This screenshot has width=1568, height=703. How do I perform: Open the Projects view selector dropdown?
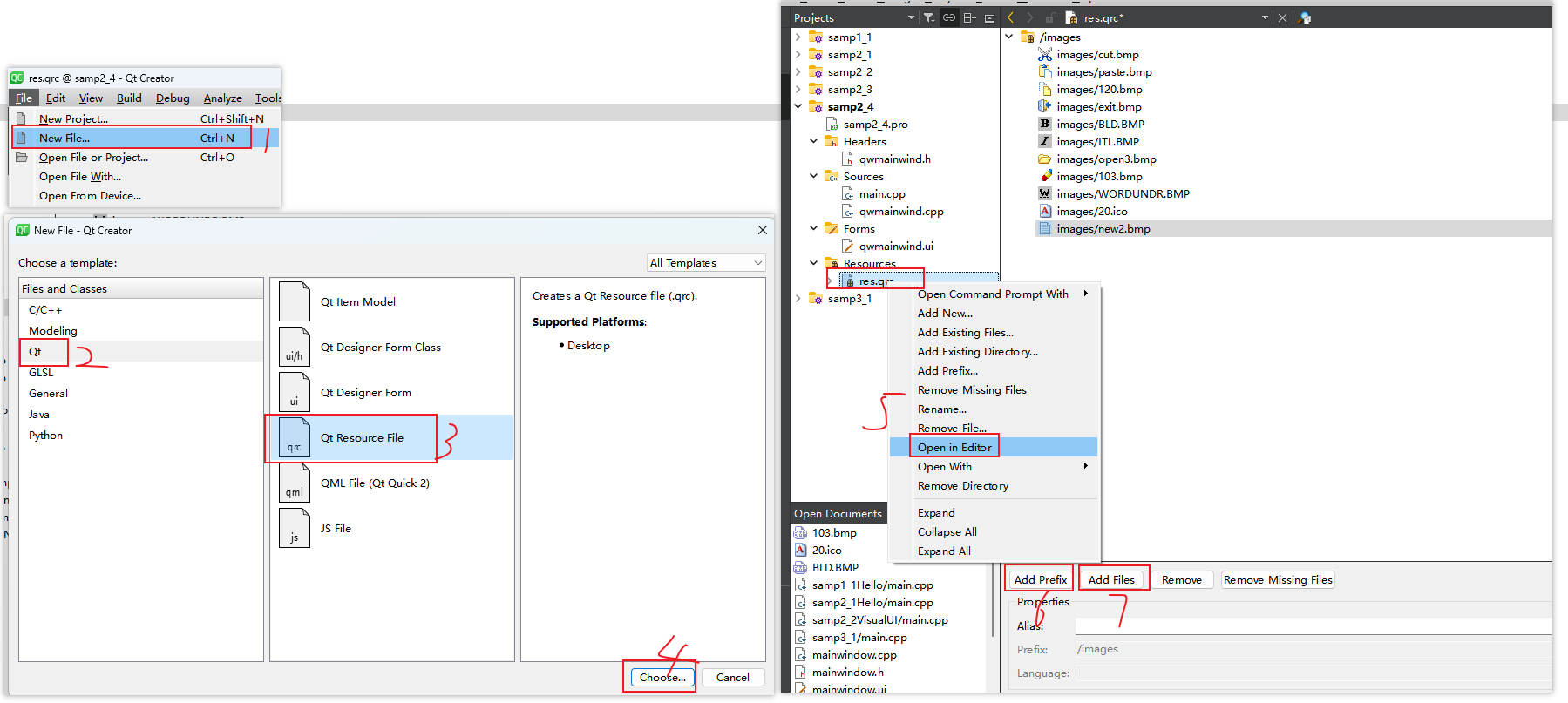click(911, 17)
